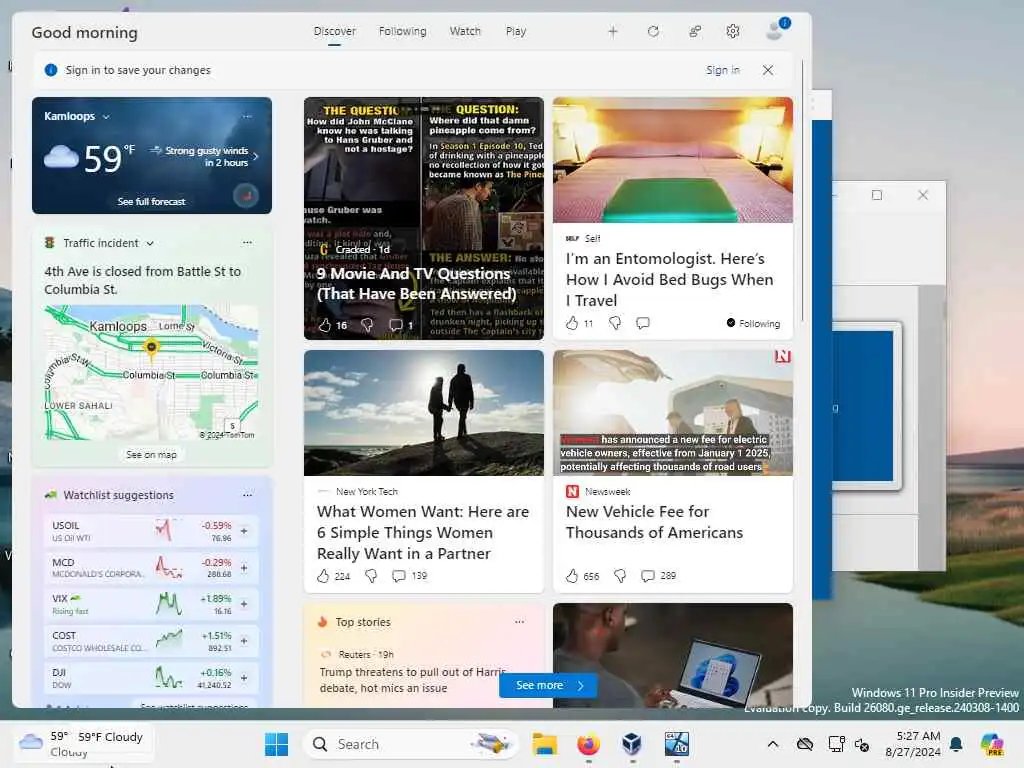The width and height of the screenshot is (1024, 768).
Task: Switch to the Watch tab
Action: (x=465, y=31)
